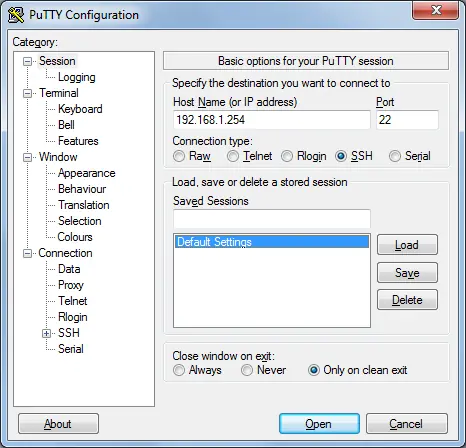Expand the SSH subcategory

47,333
